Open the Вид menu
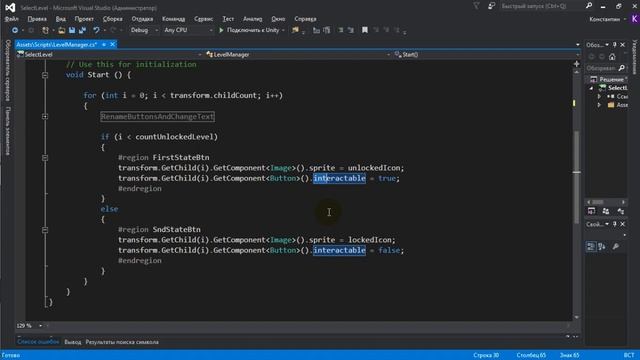 [x=60, y=19]
